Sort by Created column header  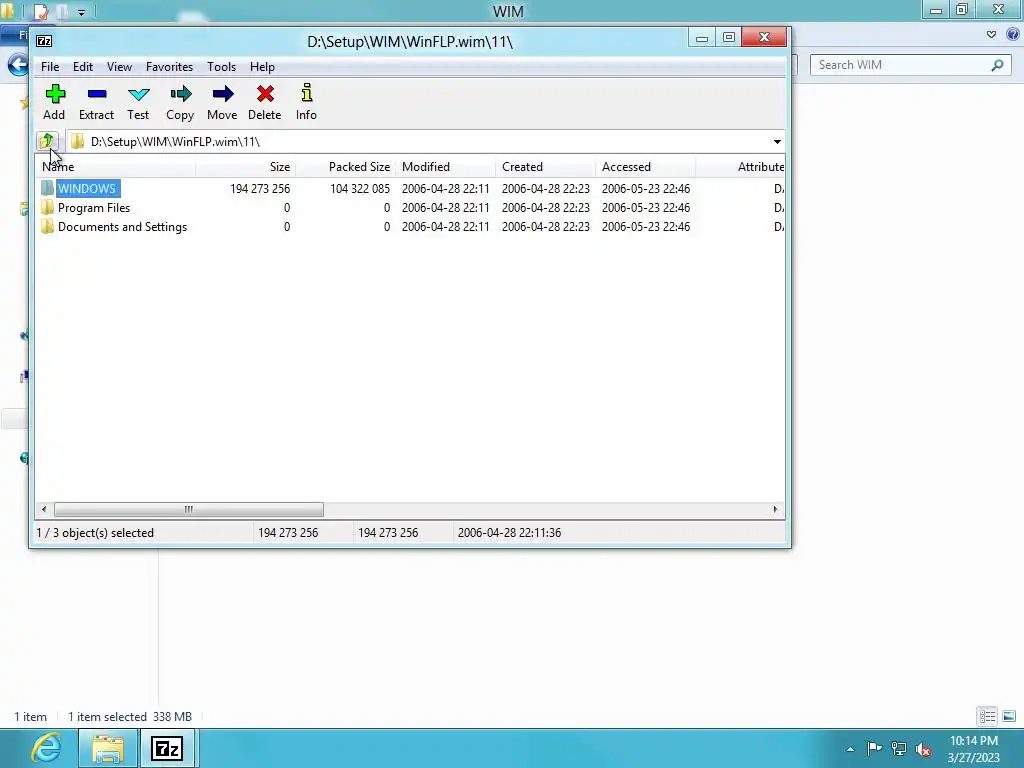click(545, 167)
